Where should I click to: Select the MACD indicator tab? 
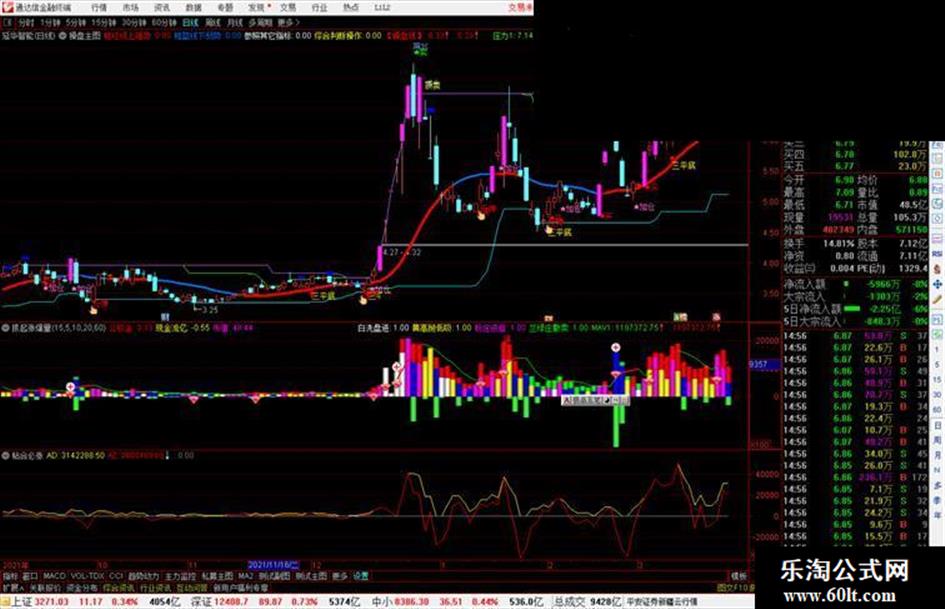[54, 576]
